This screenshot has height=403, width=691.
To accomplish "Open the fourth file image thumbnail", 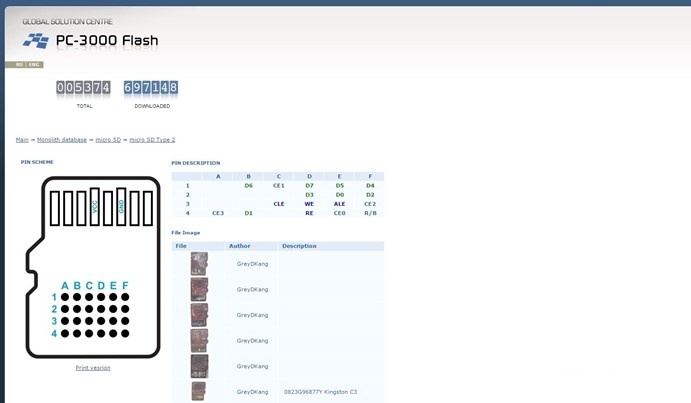I will pos(199,340).
